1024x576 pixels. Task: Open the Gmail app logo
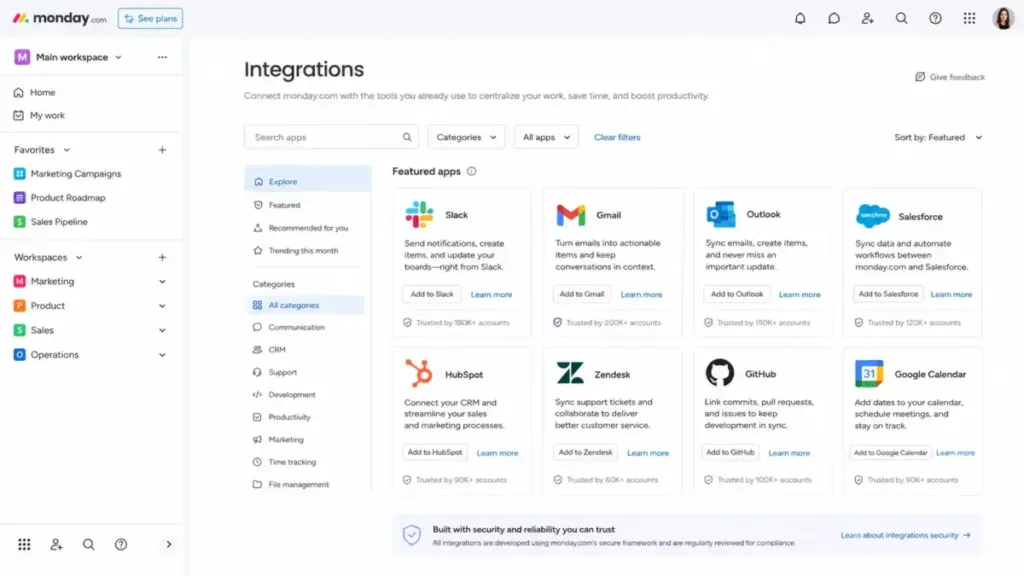pos(571,215)
